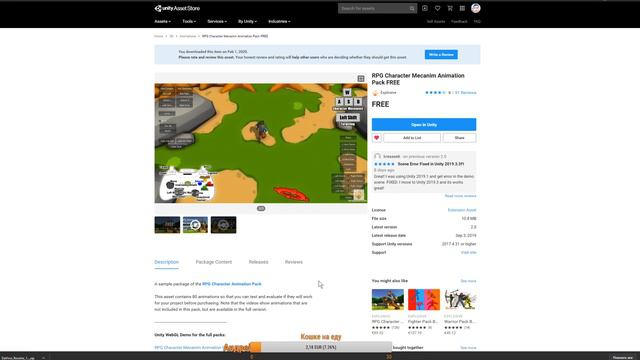Image resolution: width=640 pixels, height=360 pixels.
Task: Click the Share button
Action: point(460,138)
